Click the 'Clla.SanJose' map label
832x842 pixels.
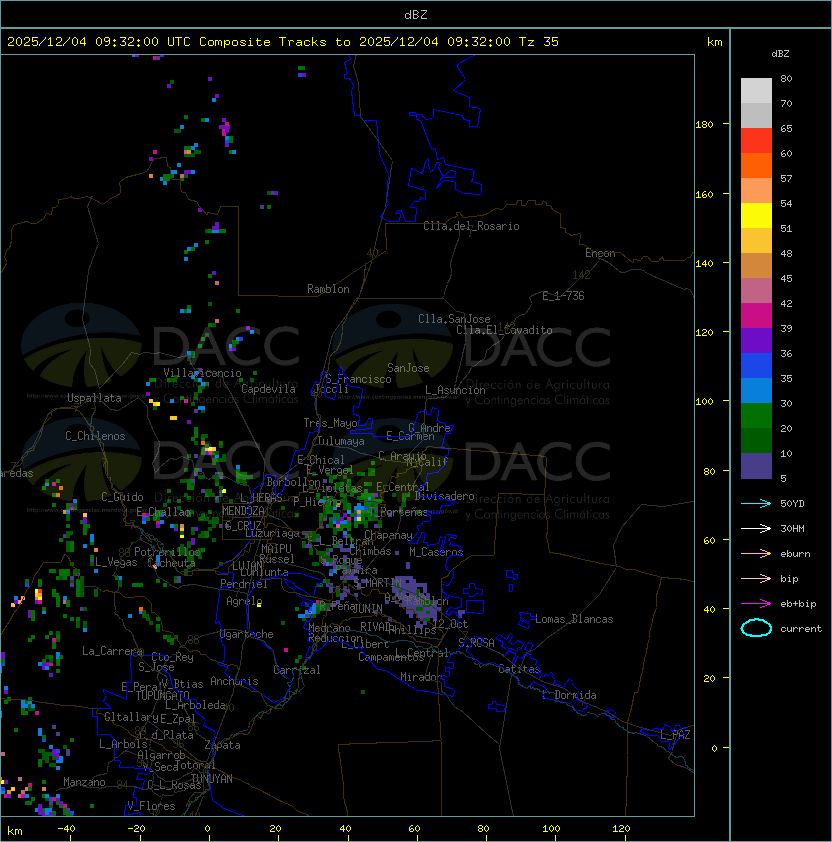pos(454,319)
